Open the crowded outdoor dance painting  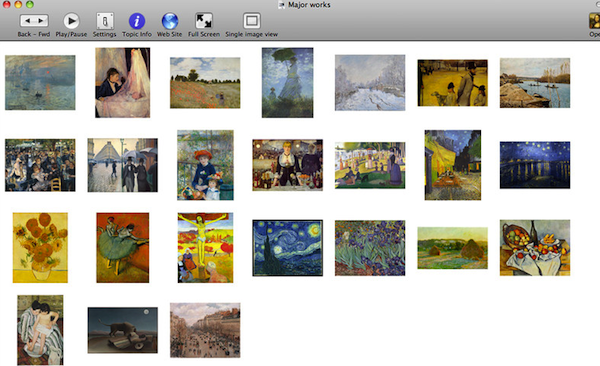pyautogui.click(x=40, y=165)
